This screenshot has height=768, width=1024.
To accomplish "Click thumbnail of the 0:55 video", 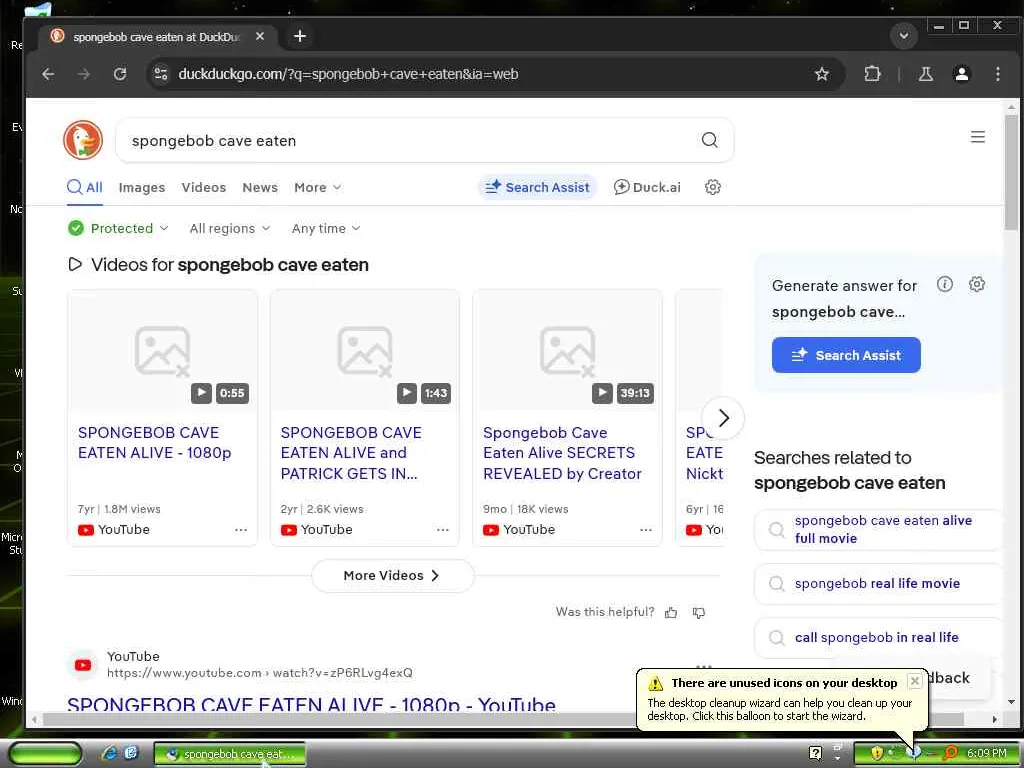I will [x=163, y=351].
